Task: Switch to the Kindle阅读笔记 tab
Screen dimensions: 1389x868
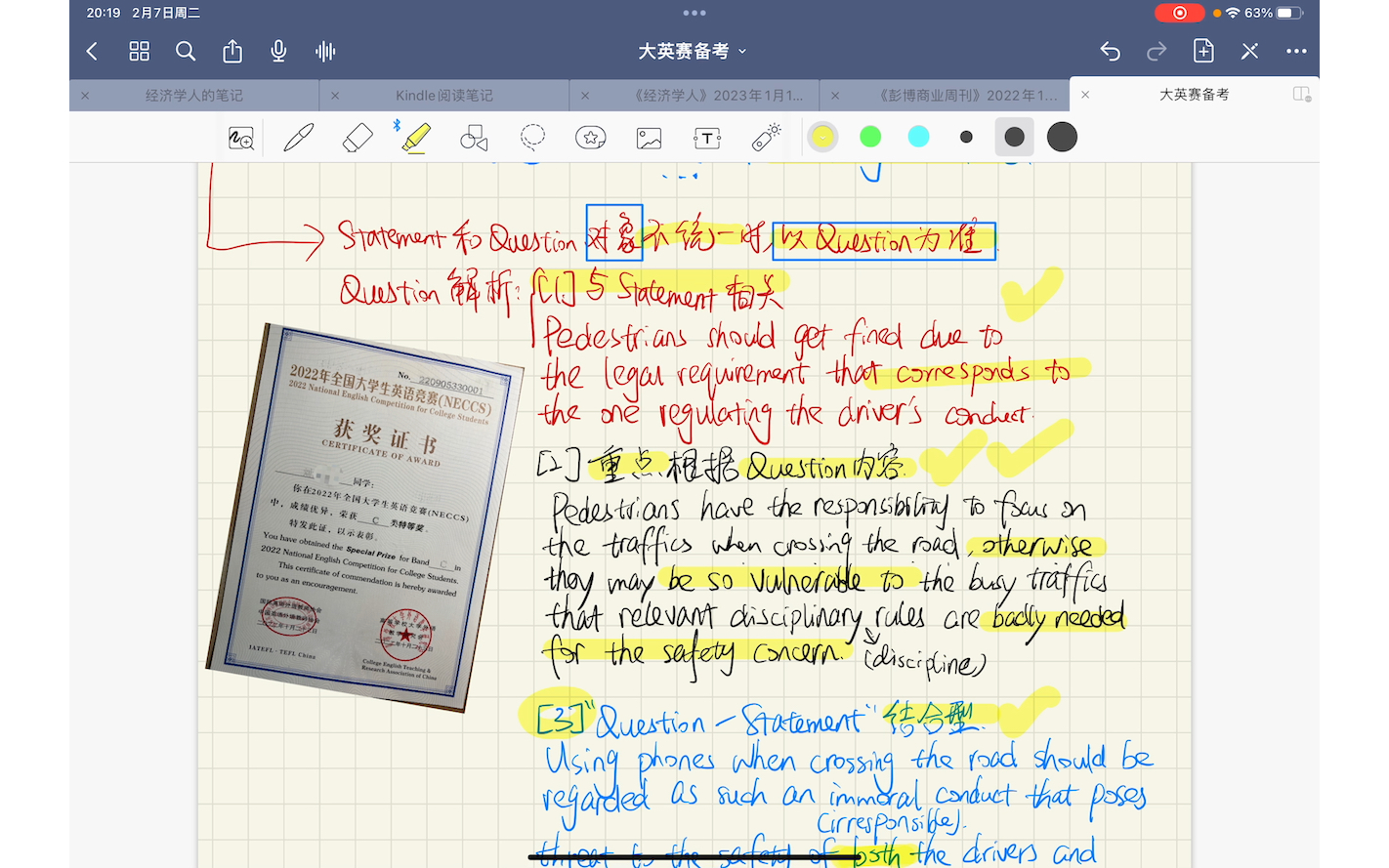Action: (x=444, y=96)
